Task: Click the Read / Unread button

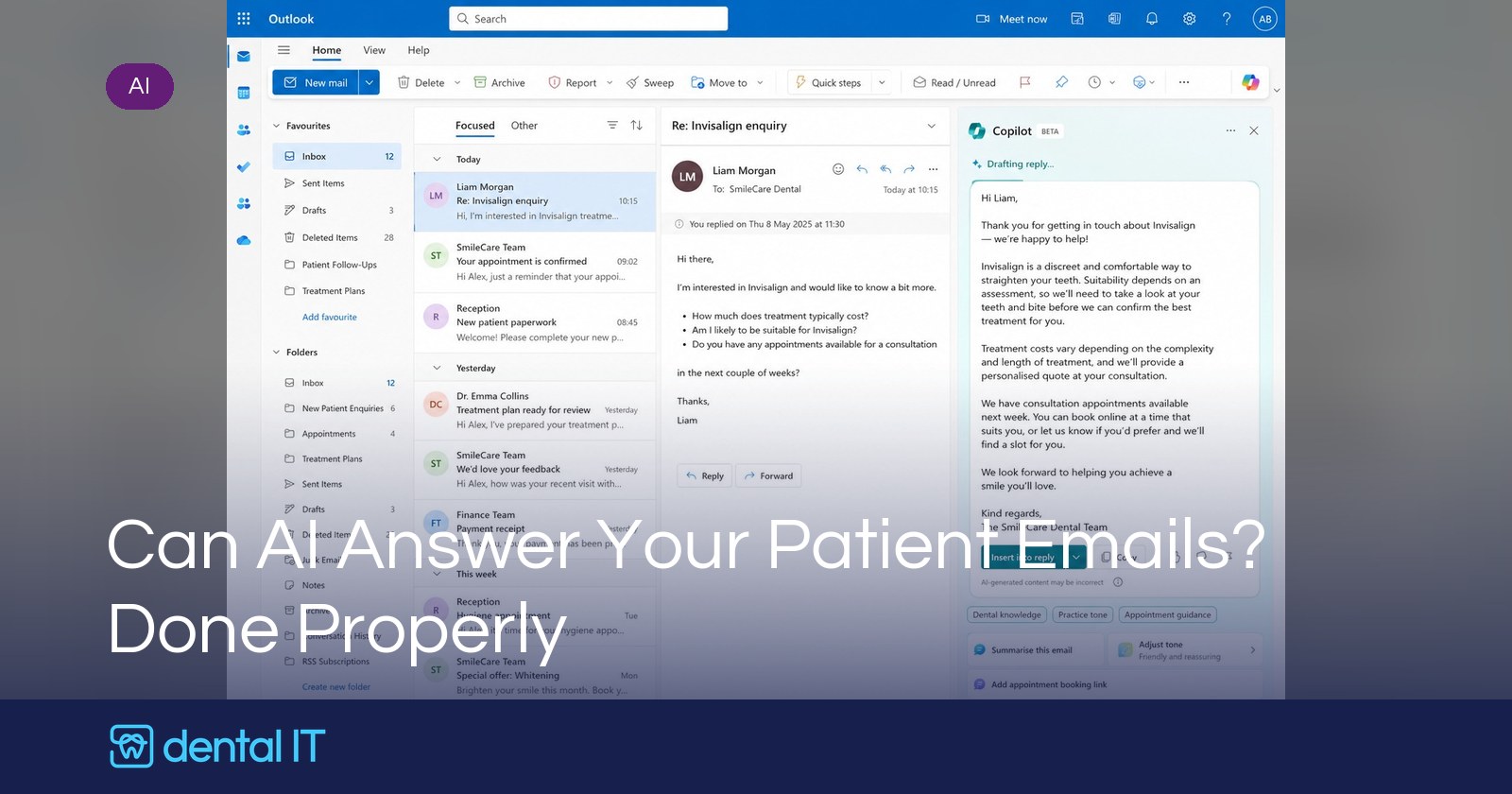Action: 954,83
